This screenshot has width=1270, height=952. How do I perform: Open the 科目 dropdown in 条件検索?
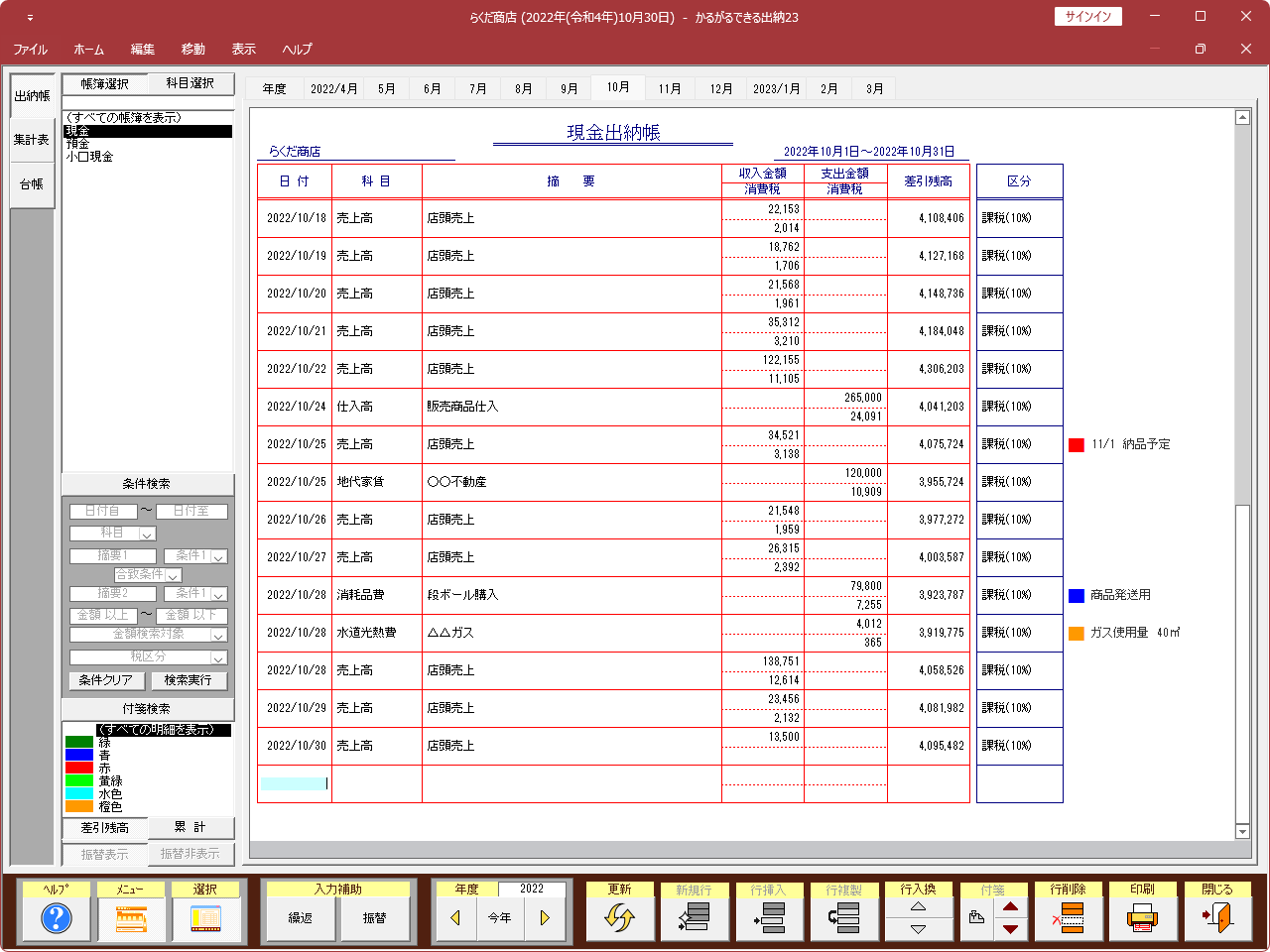pyautogui.click(x=147, y=534)
